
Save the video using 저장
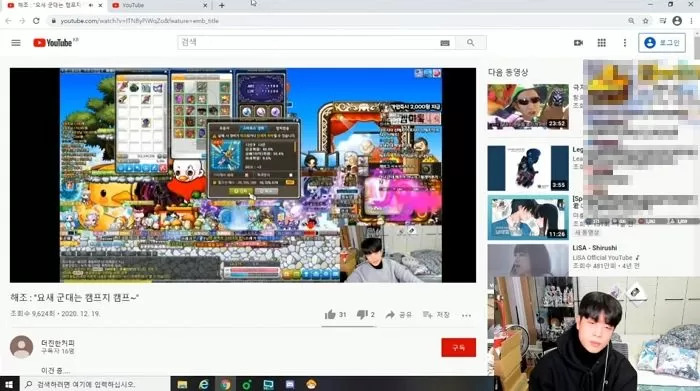click(436, 315)
